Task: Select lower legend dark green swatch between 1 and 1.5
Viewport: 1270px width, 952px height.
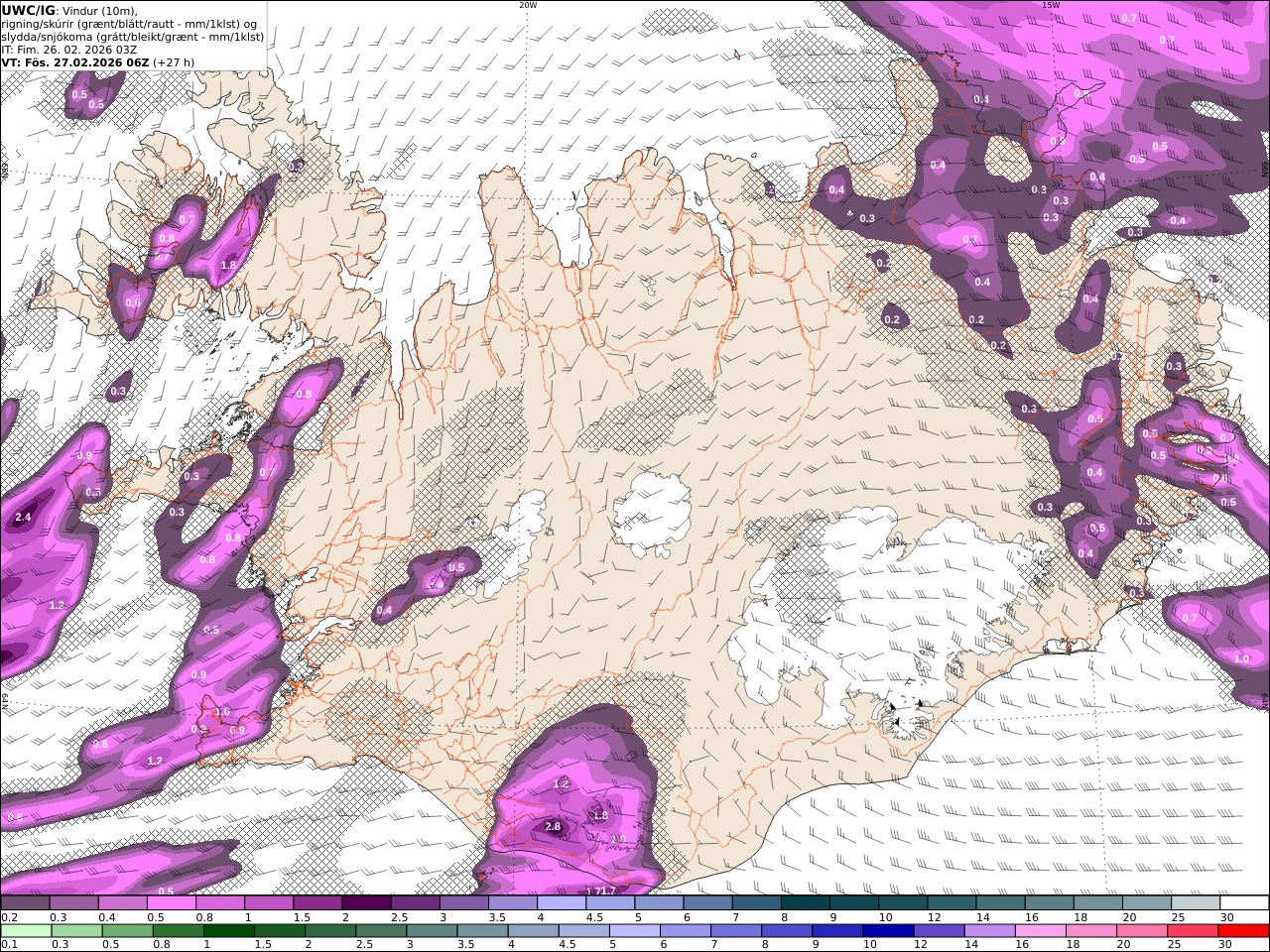Action: pyautogui.click(x=228, y=930)
